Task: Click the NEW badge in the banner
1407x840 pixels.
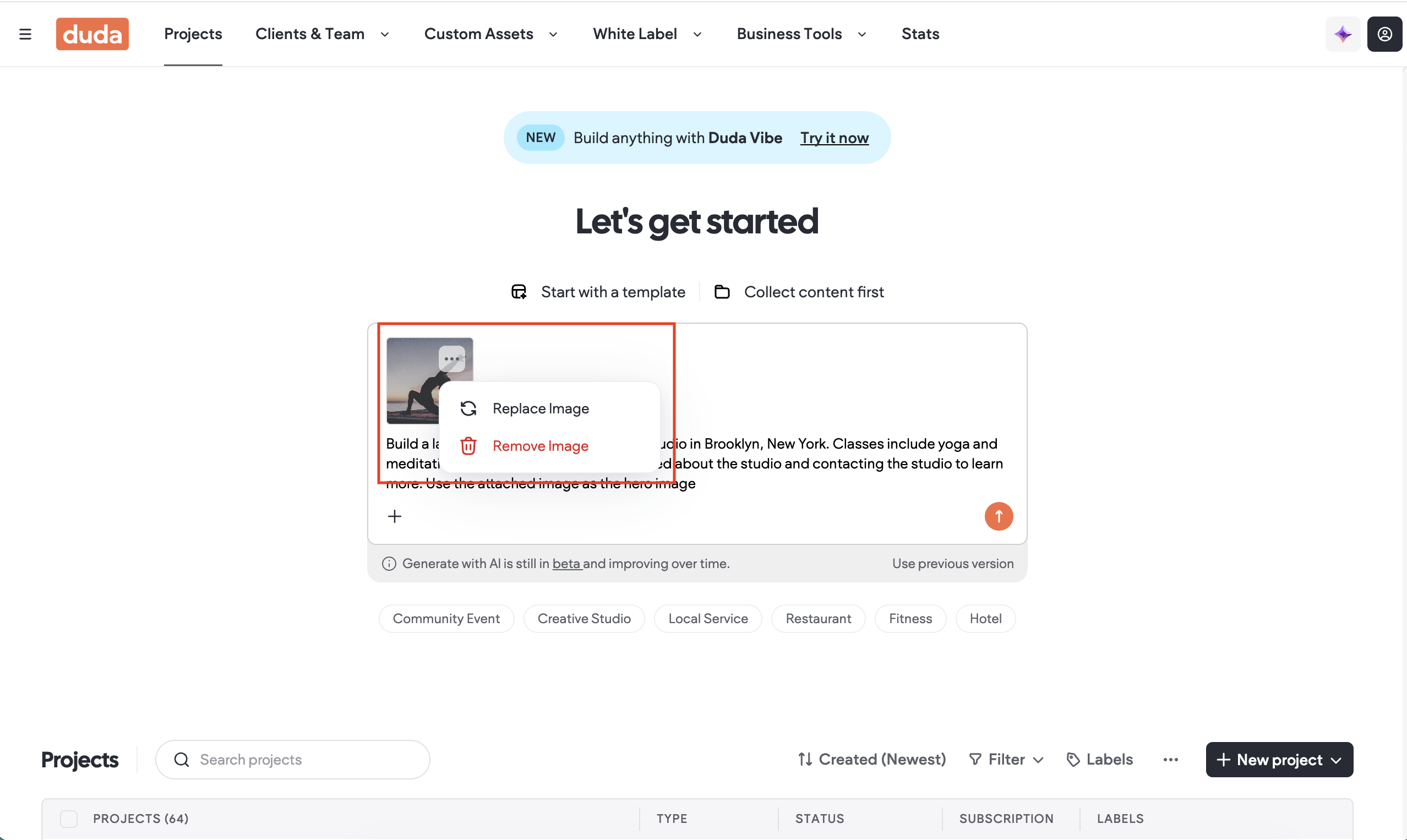Action: click(541, 138)
